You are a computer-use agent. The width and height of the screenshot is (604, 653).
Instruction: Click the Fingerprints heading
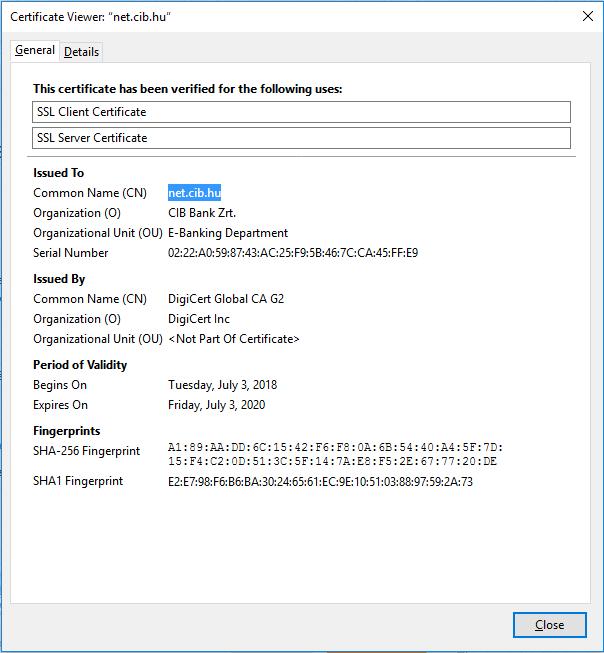(x=67, y=431)
